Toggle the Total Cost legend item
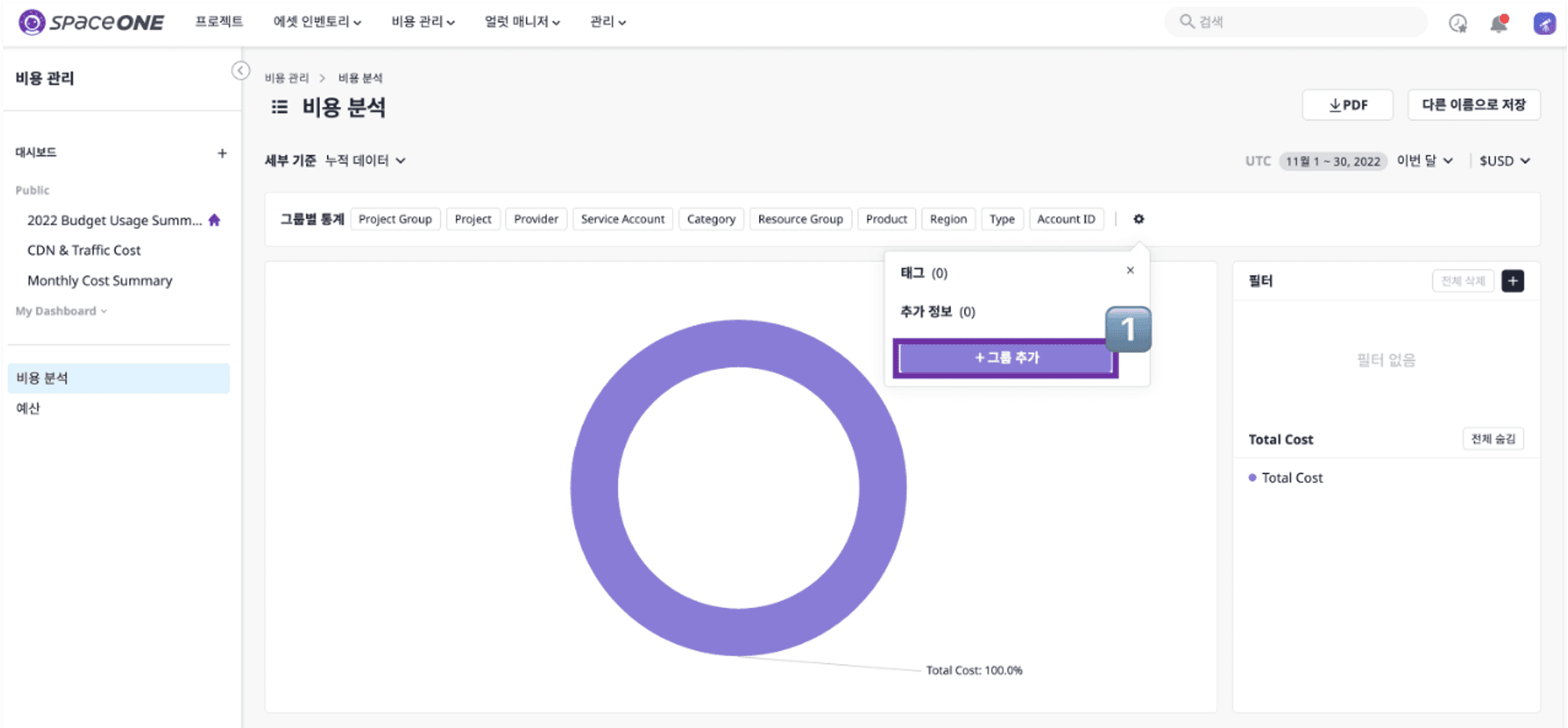The width and height of the screenshot is (1568, 728). click(1286, 478)
